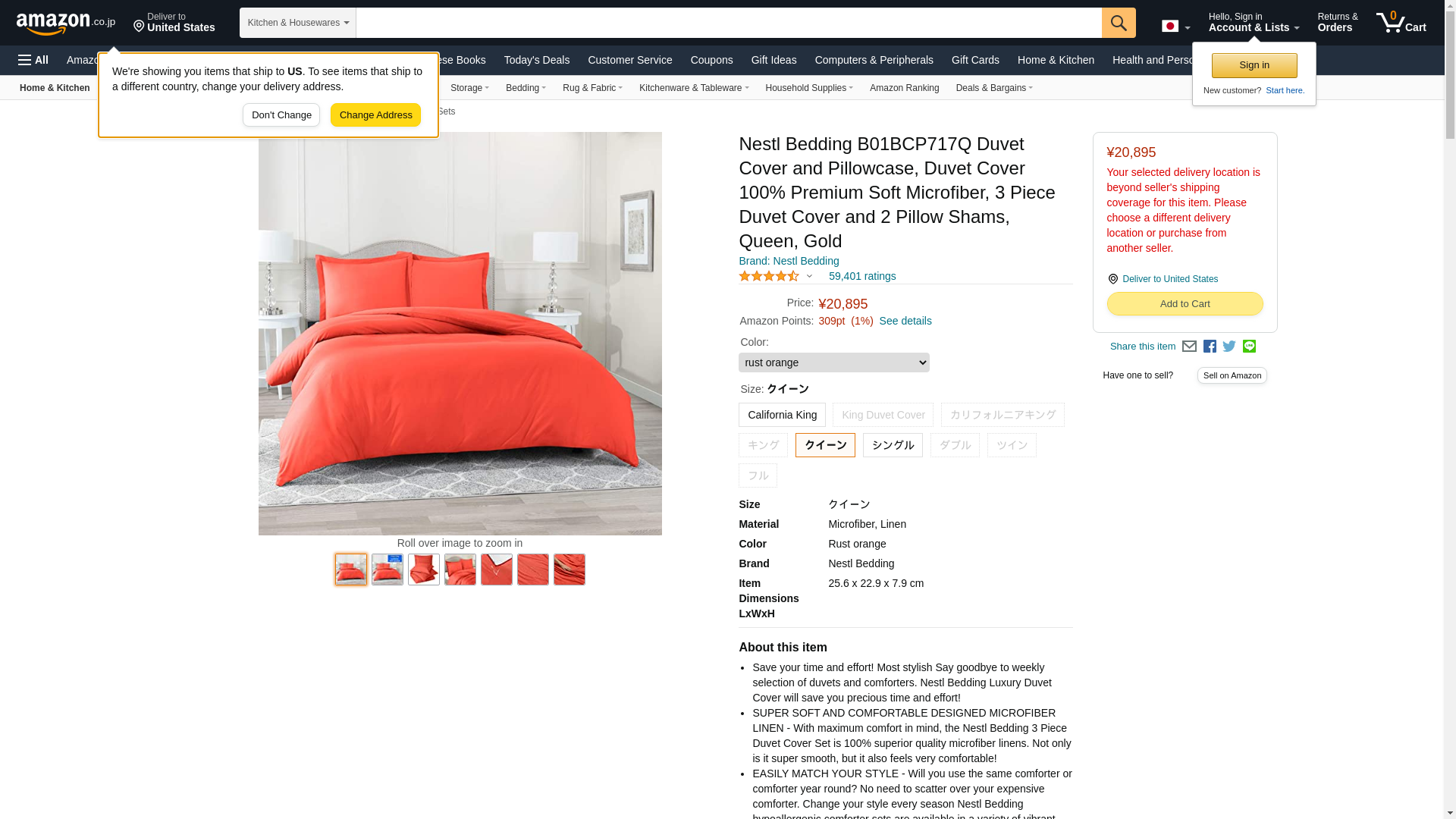Click into the search input field
Viewport: 1456px width, 819px height.
pos(729,23)
